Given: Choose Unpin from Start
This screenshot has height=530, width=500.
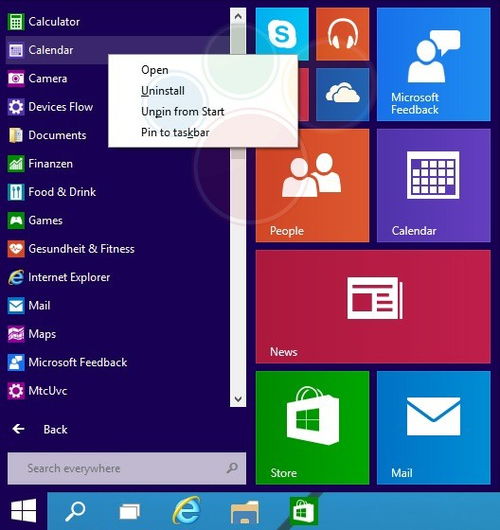Looking at the screenshot, I should coord(183,112).
